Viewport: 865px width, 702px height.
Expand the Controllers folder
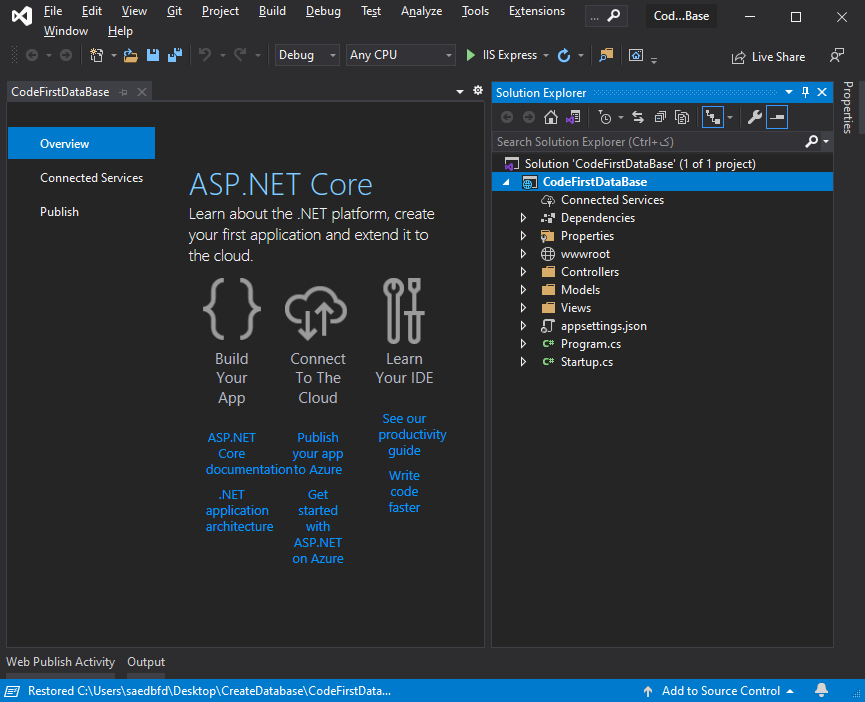523,272
